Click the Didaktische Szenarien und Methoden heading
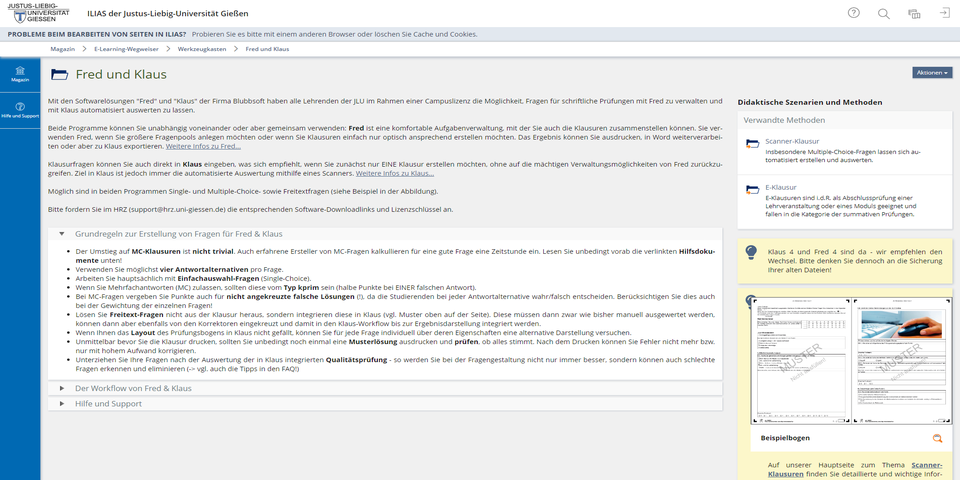The image size is (960, 480). (810, 102)
